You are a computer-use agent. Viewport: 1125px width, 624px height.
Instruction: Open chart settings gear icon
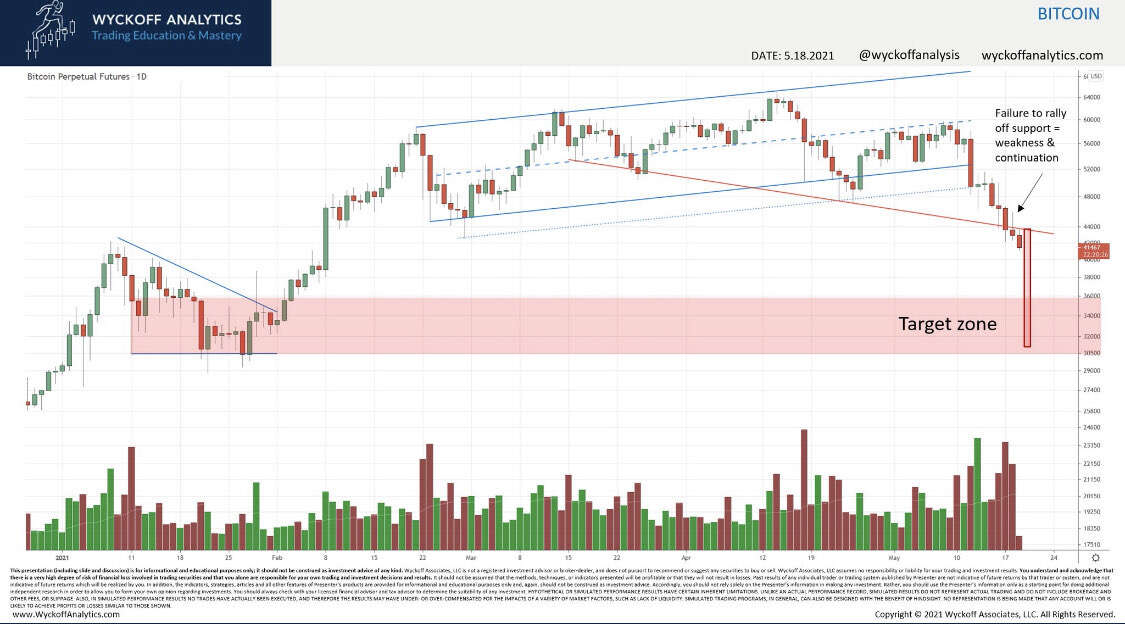[1096, 557]
